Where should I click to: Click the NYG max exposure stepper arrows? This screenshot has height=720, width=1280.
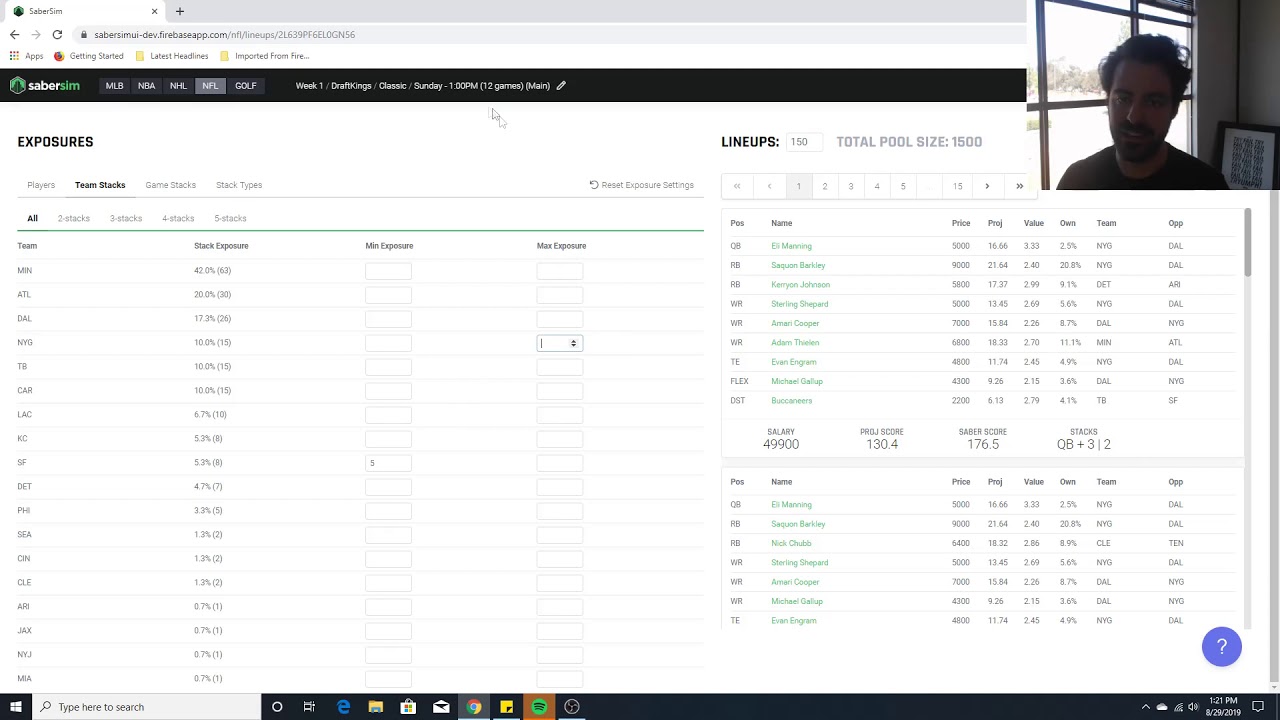[573, 343]
